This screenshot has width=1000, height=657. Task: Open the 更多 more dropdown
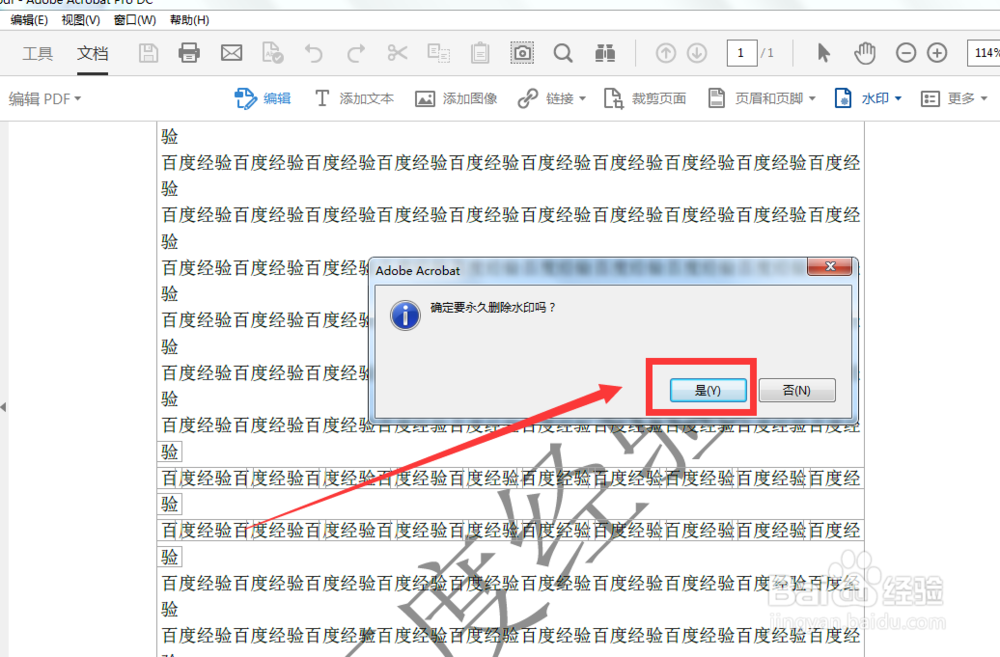pyautogui.click(x=954, y=98)
